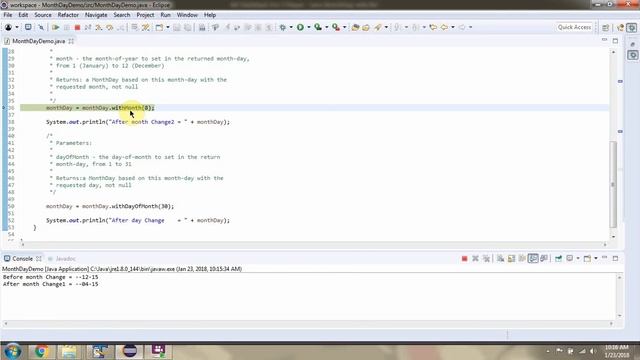Open the Window menu

coord(187,15)
